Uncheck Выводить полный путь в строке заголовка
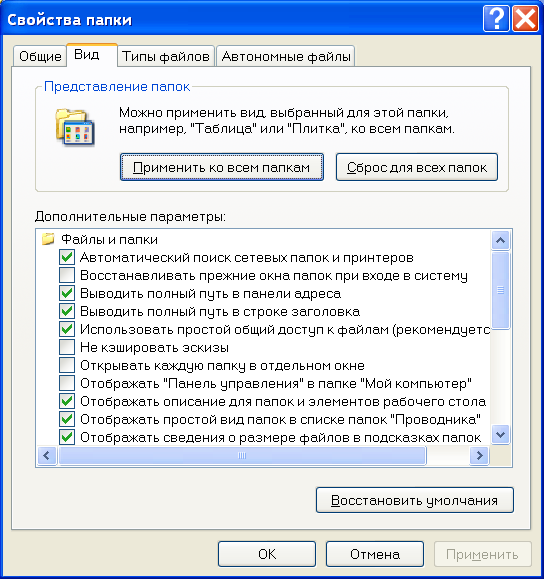 coord(67,311)
